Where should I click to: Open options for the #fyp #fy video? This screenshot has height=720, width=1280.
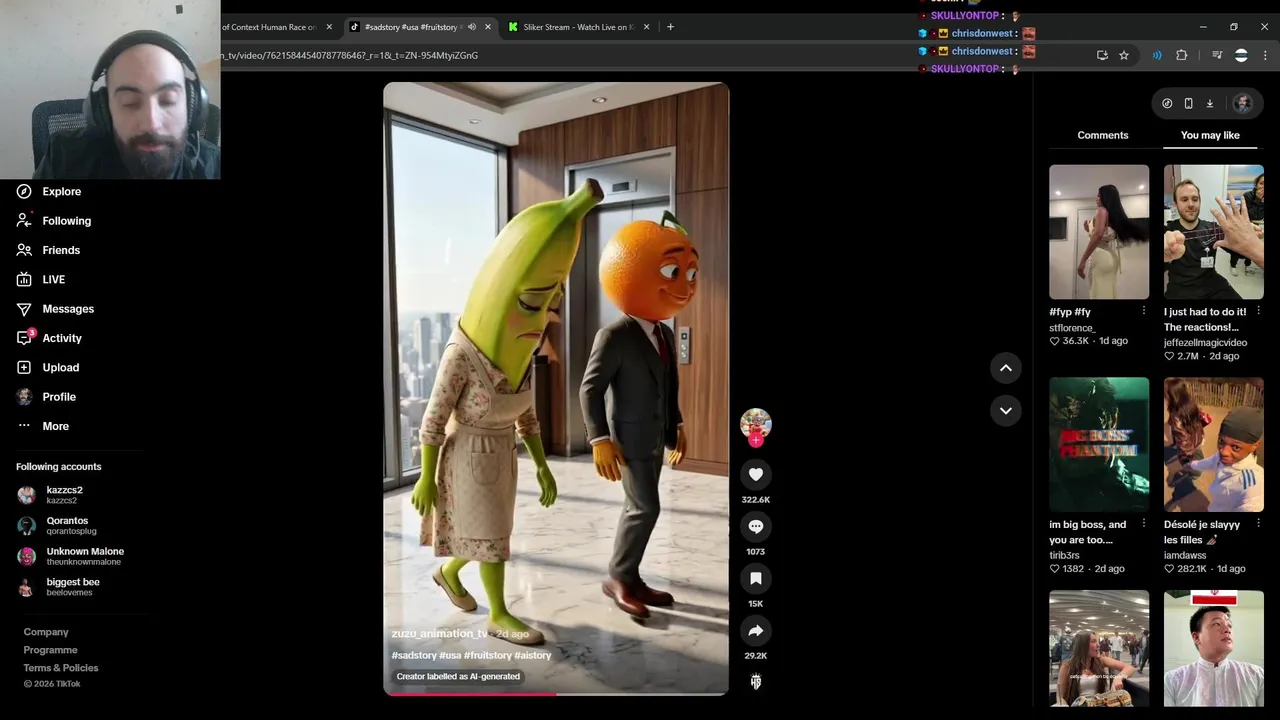pos(1144,311)
